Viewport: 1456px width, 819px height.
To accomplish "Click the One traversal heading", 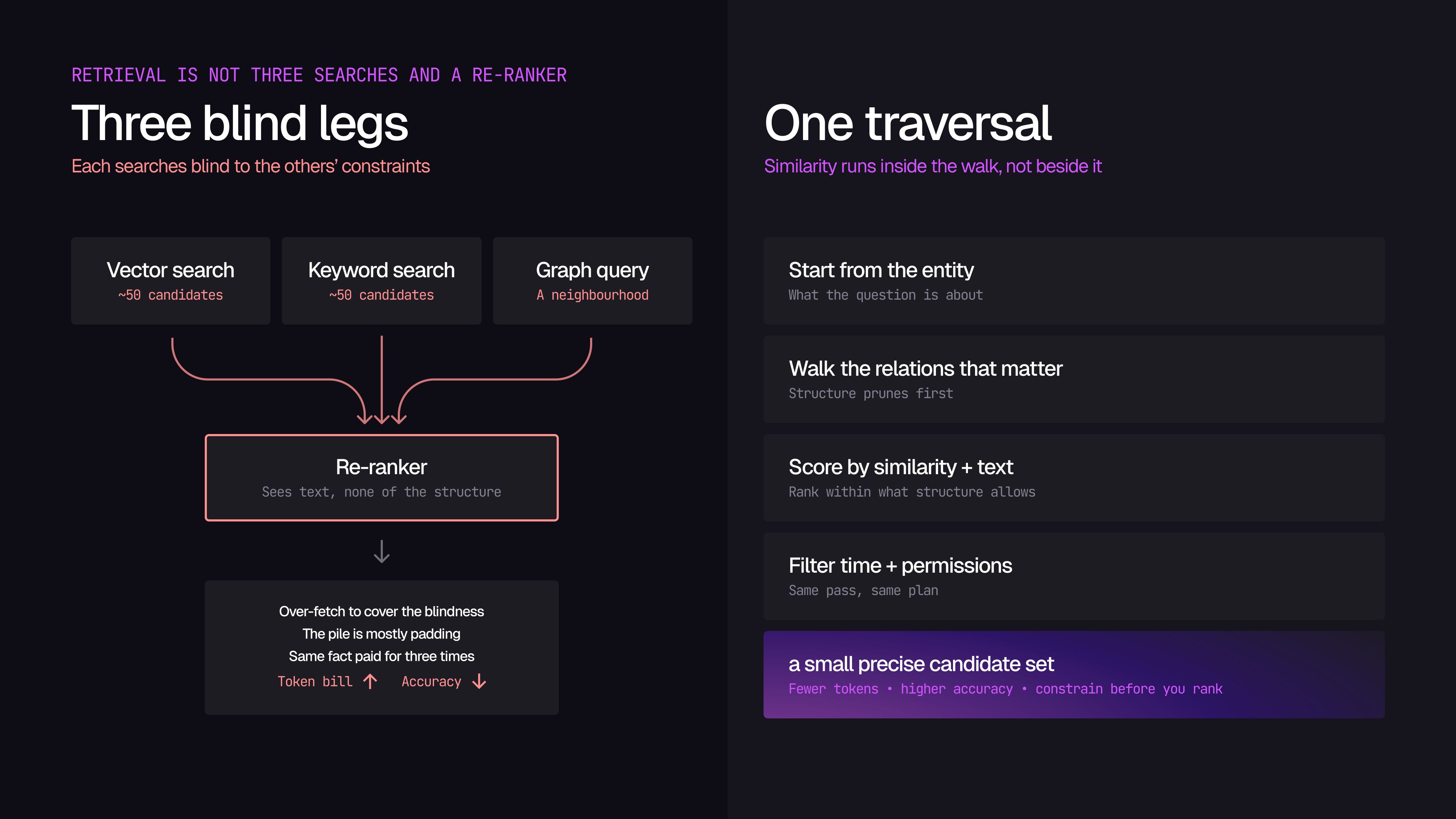I will point(908,124).
